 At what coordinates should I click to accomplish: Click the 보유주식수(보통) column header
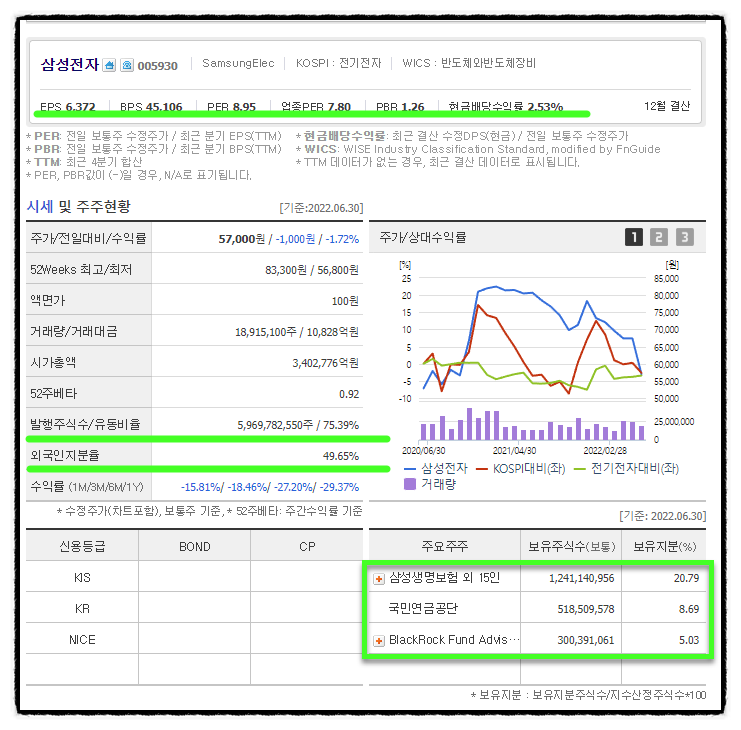click(571, 547)
